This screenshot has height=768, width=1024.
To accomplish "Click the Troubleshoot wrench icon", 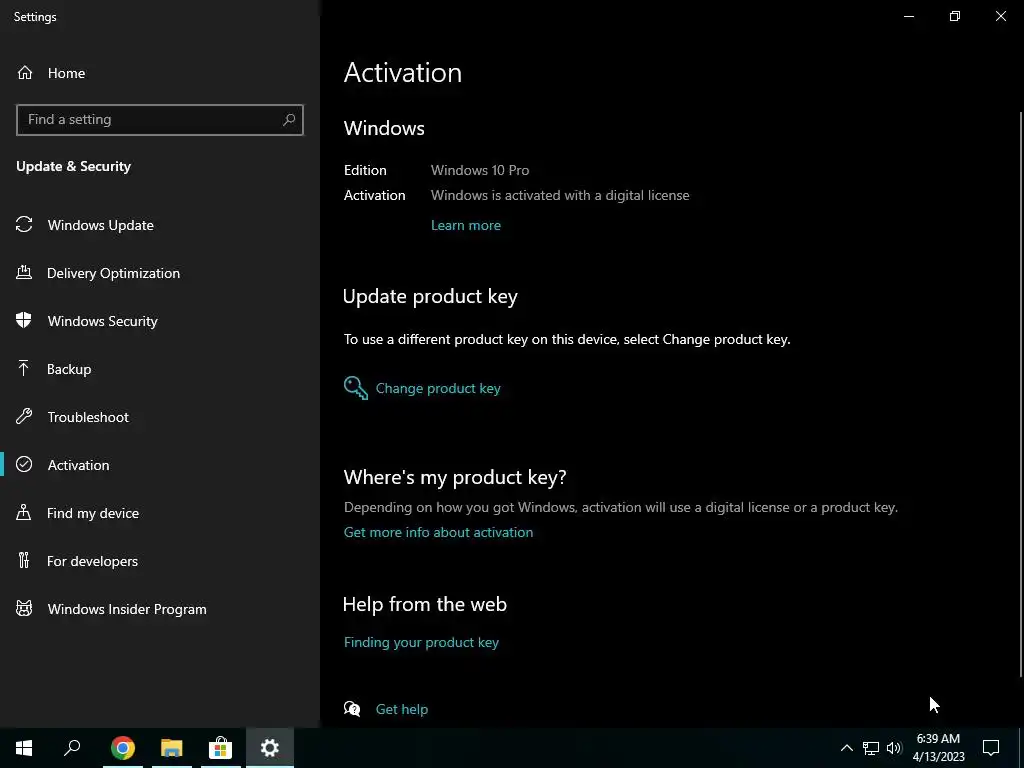I will [x=24, y=417].
